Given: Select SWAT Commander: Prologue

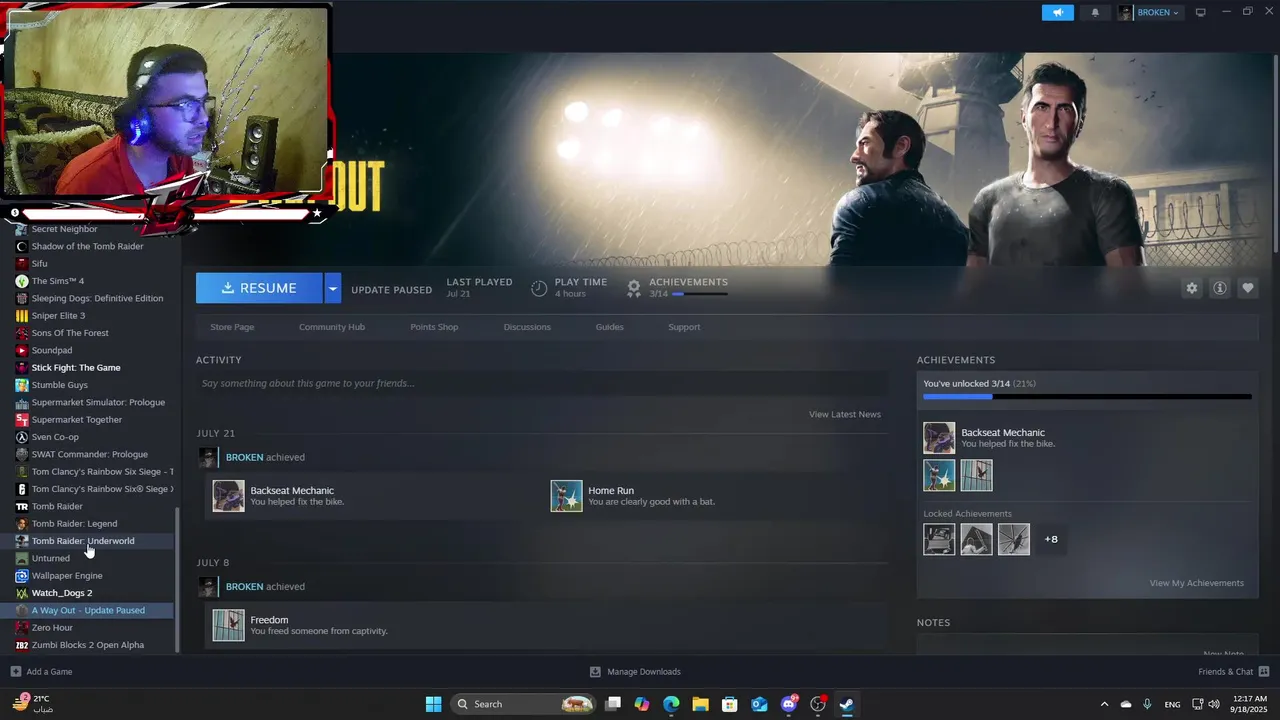Looking at the screenshot, I should coord(89,454).
